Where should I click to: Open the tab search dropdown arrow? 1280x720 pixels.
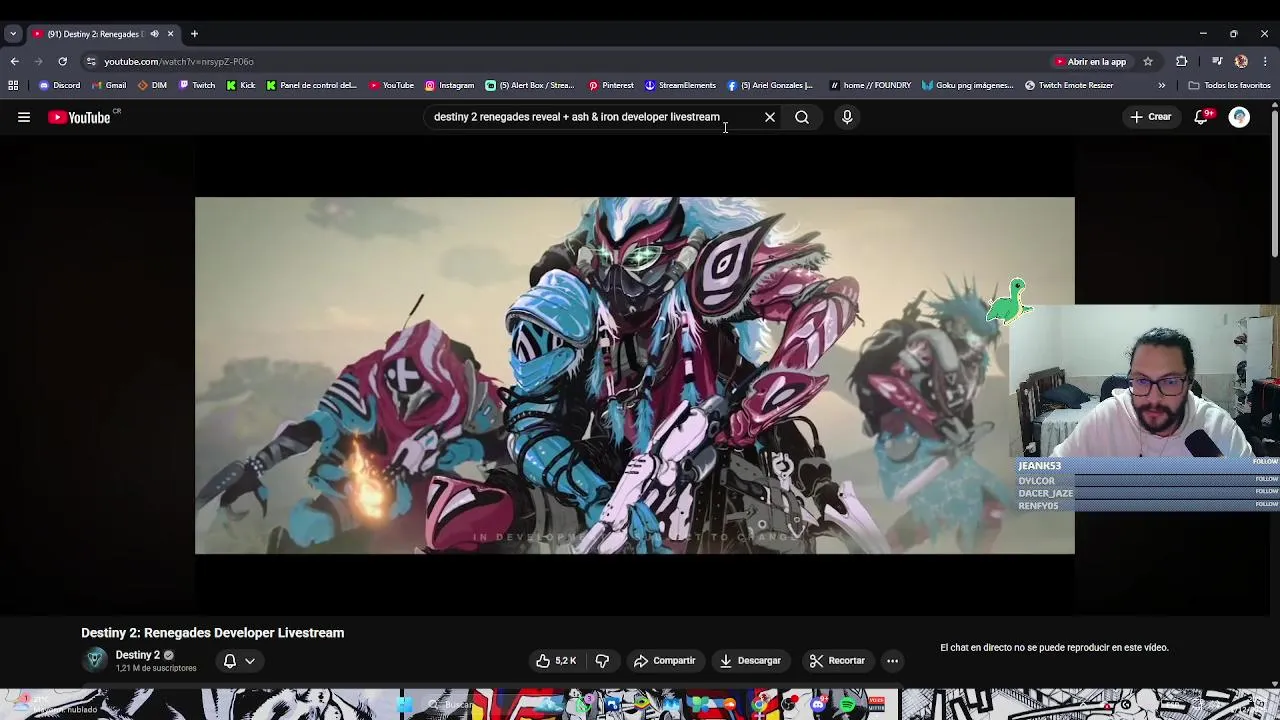point(12,34)
